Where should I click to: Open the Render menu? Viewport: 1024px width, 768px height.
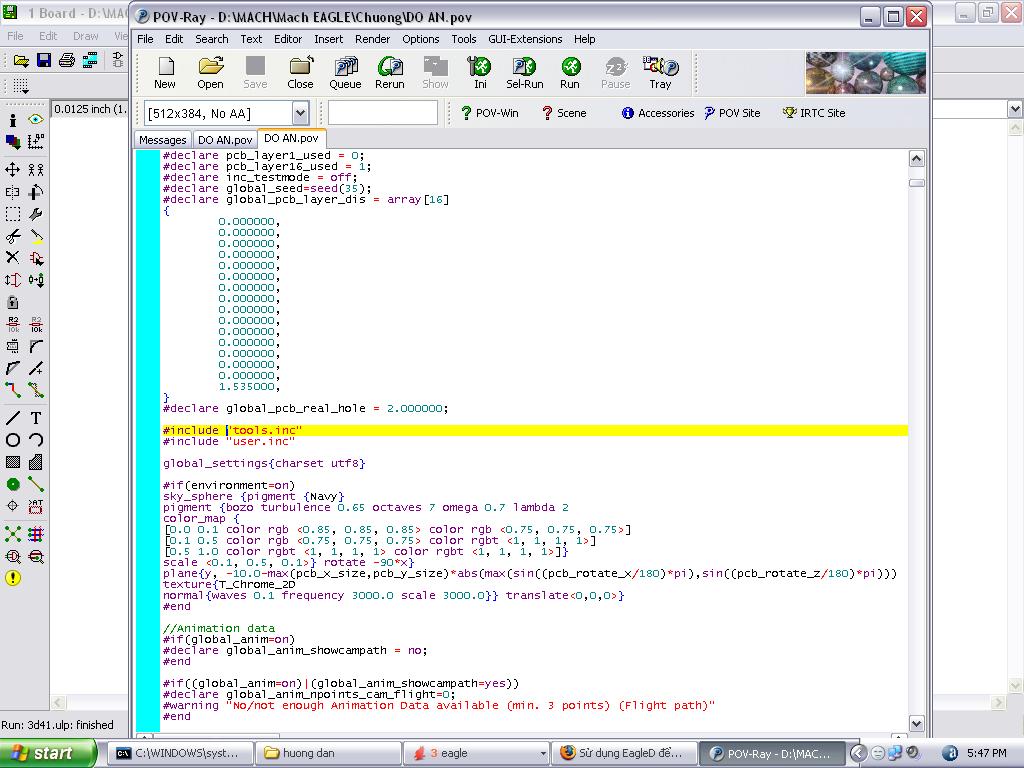(373, 39)
